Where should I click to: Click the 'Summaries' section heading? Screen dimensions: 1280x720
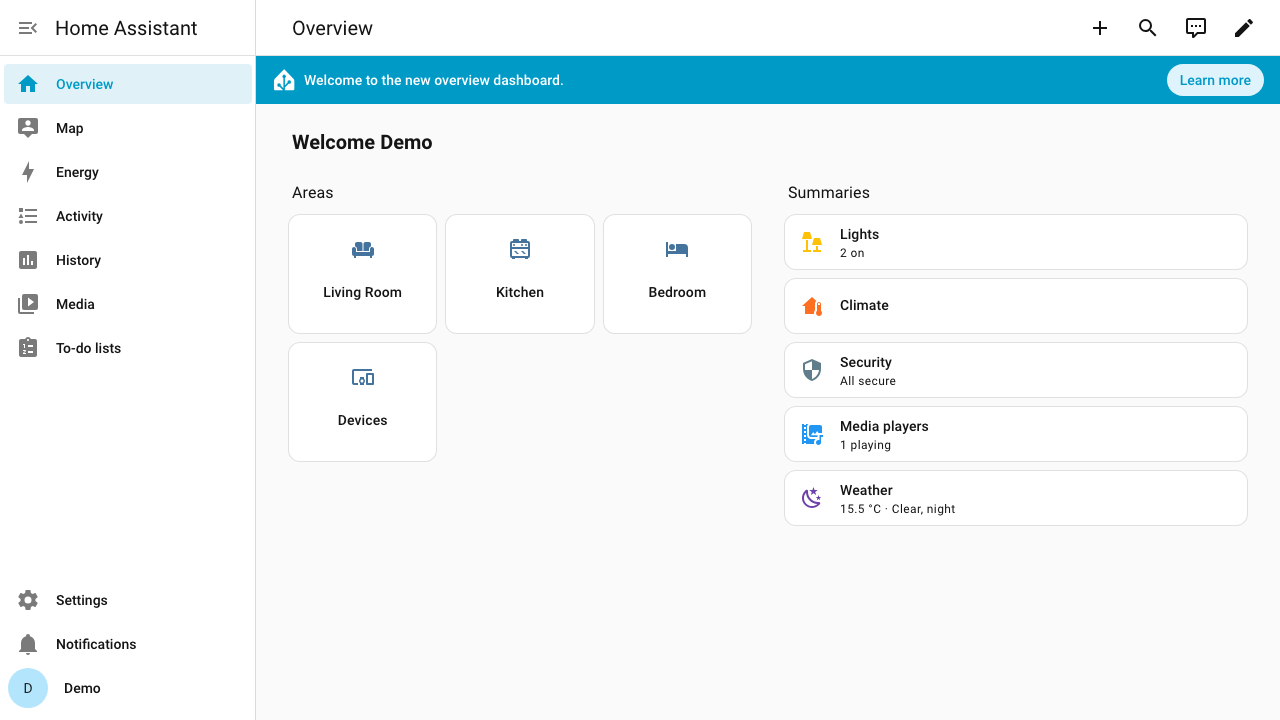pos(829,192)
